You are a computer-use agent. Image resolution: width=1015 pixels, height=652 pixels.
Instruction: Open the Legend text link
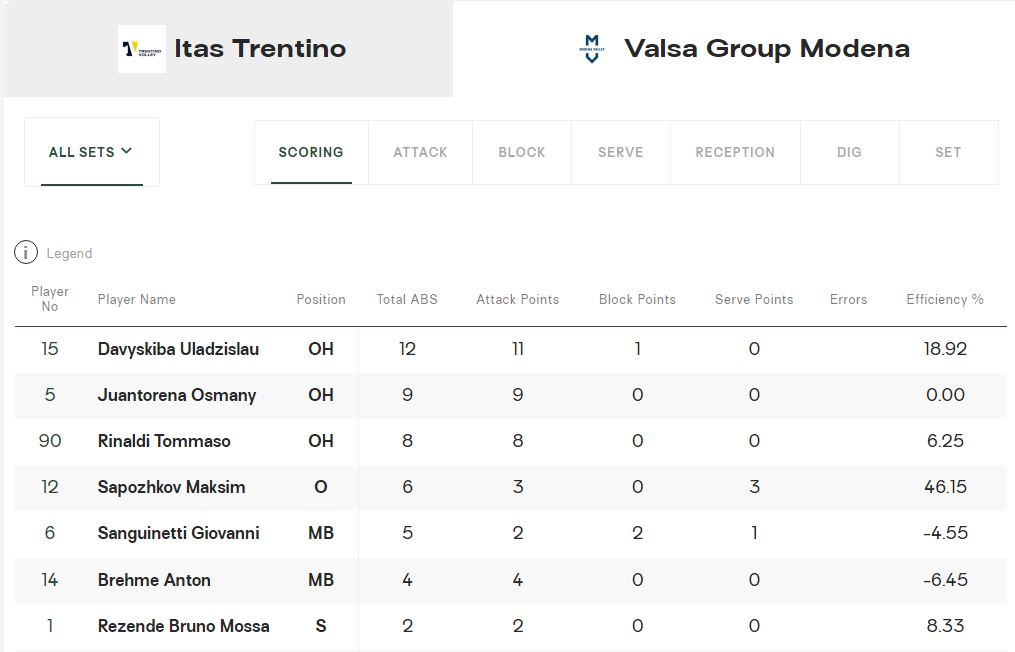click(69, 254)
